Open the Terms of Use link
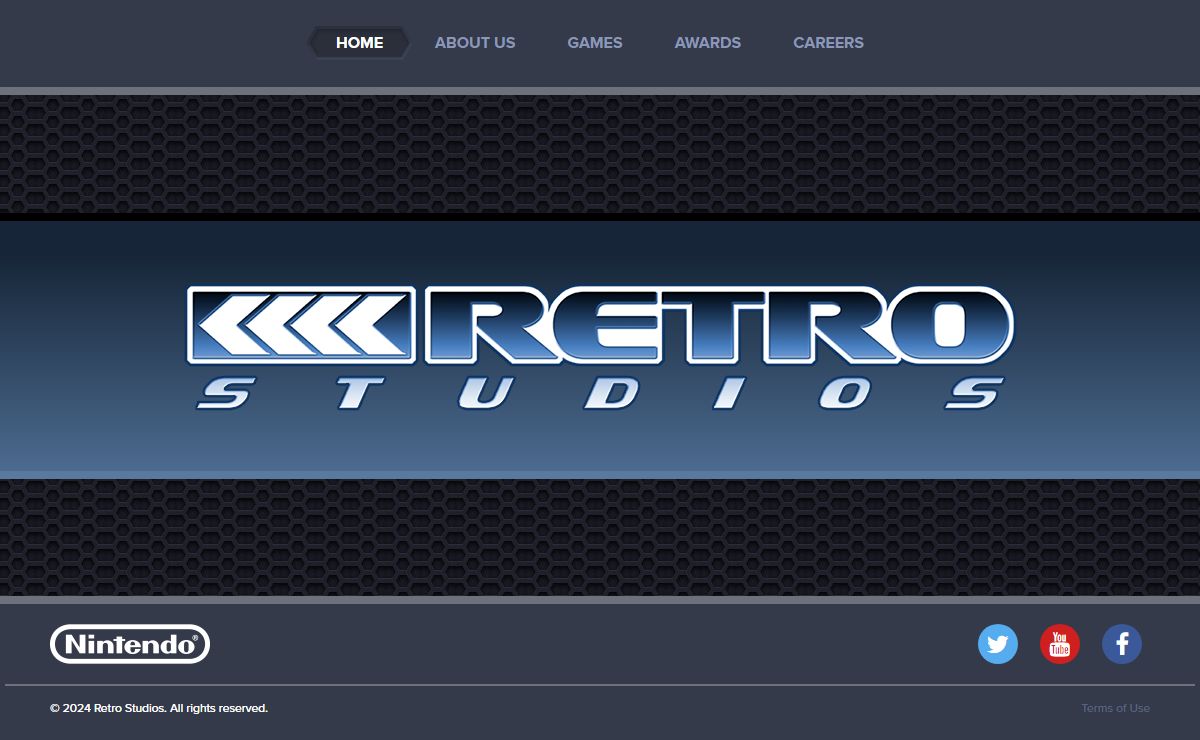This screenshot has width=1200, height=740. pyautogui.click(x=1115, y=708)
